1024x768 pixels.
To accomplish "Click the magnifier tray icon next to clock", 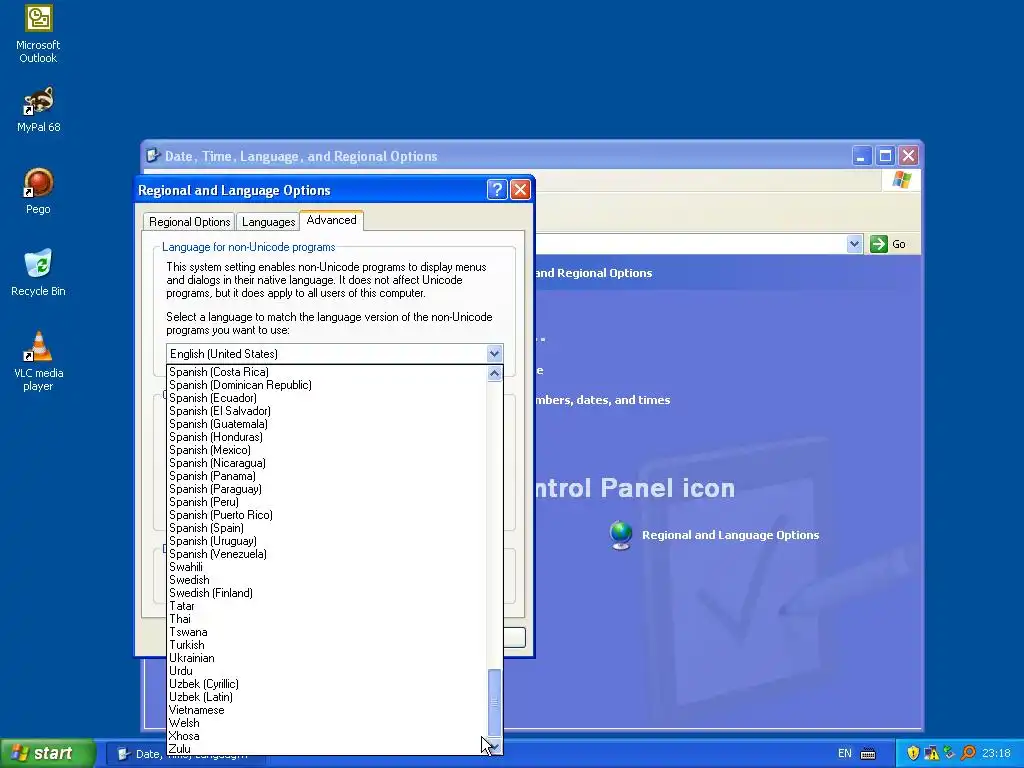I will coord(968,753).
